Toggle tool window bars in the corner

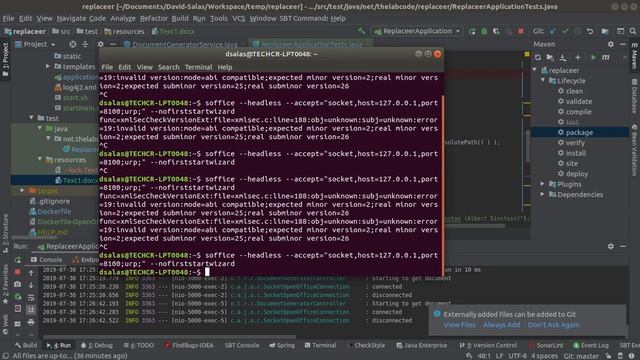pyautogui.click(x=6, y=356)
